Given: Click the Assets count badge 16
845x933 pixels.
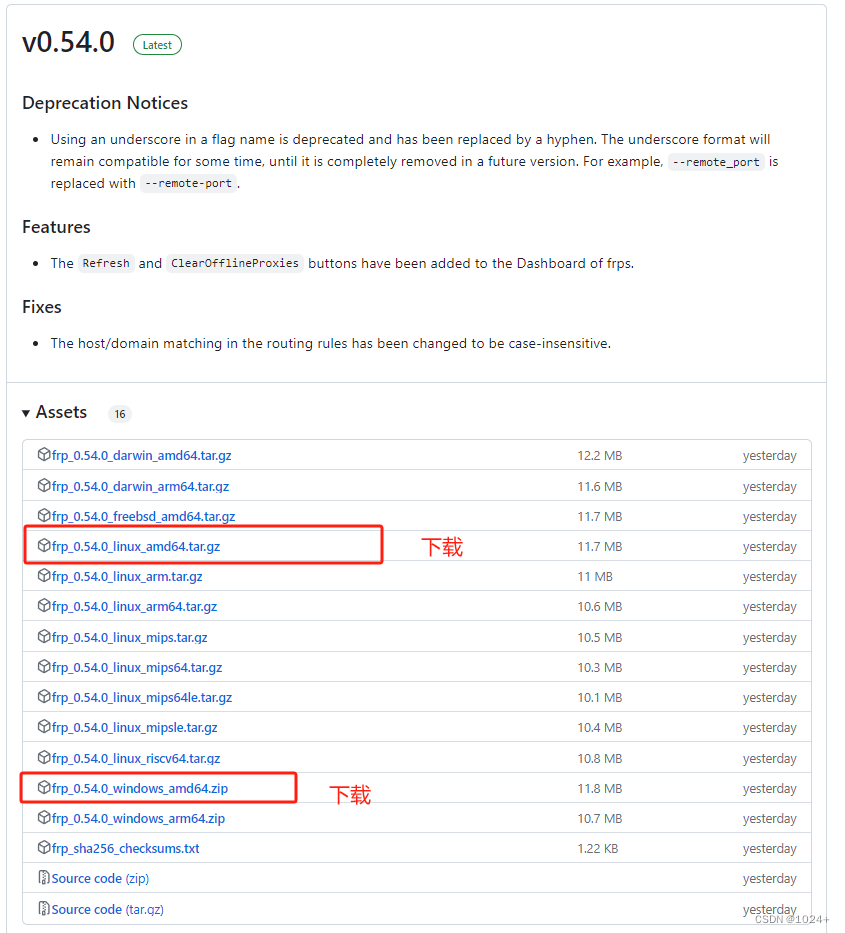Looking at the screenshot, I should (120, 414).
